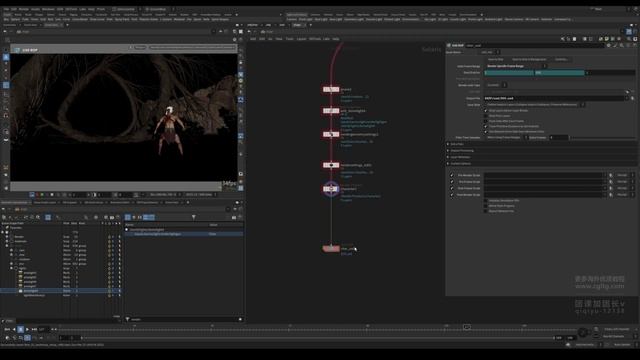This screenshot has height=360, width=640.
Task: Select the Torus tool on Create shelf
Action: pyautogui.click(x=35, y=19)
